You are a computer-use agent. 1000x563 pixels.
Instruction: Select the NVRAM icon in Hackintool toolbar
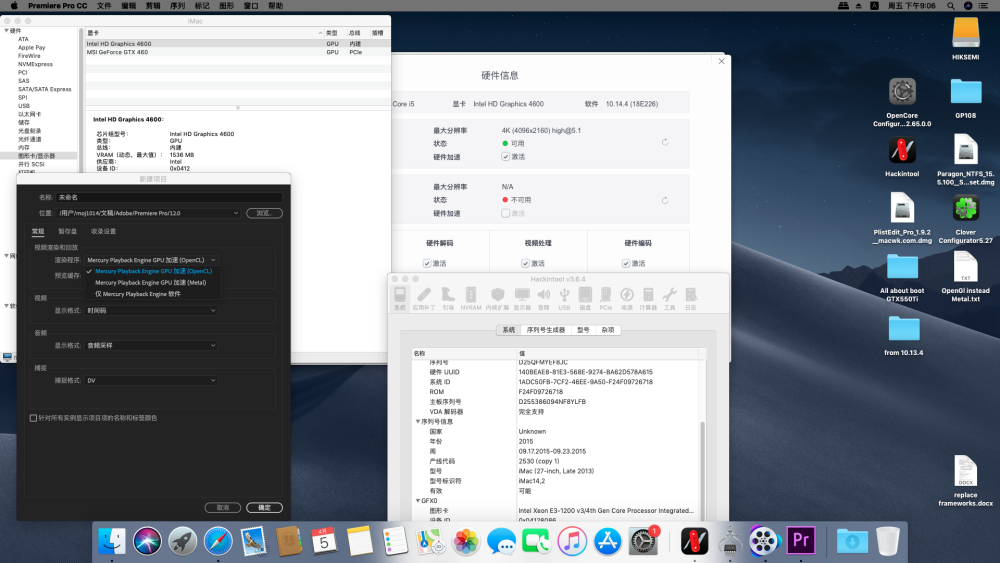471,298
